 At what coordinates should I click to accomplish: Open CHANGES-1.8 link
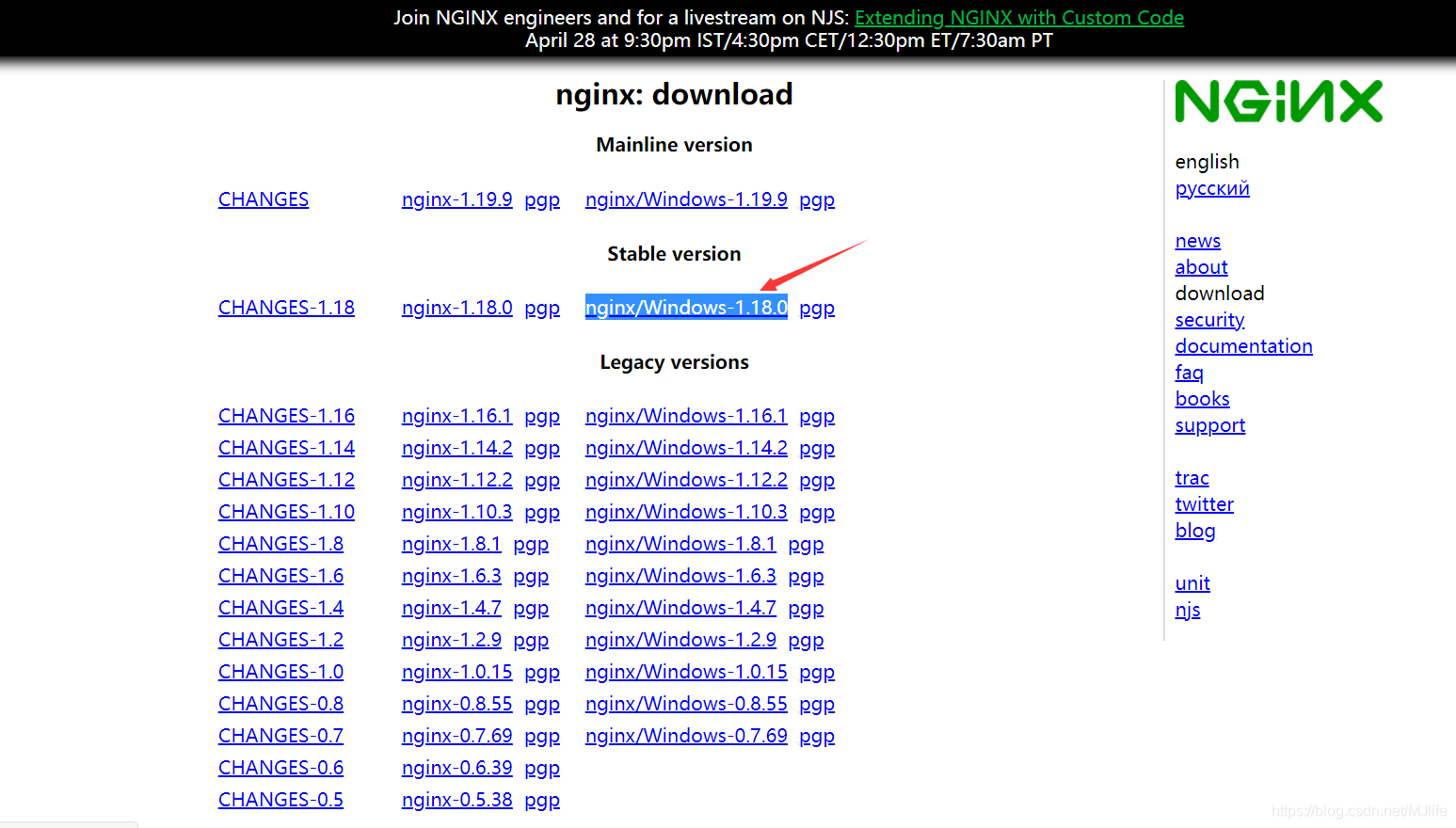coord(280,544)
